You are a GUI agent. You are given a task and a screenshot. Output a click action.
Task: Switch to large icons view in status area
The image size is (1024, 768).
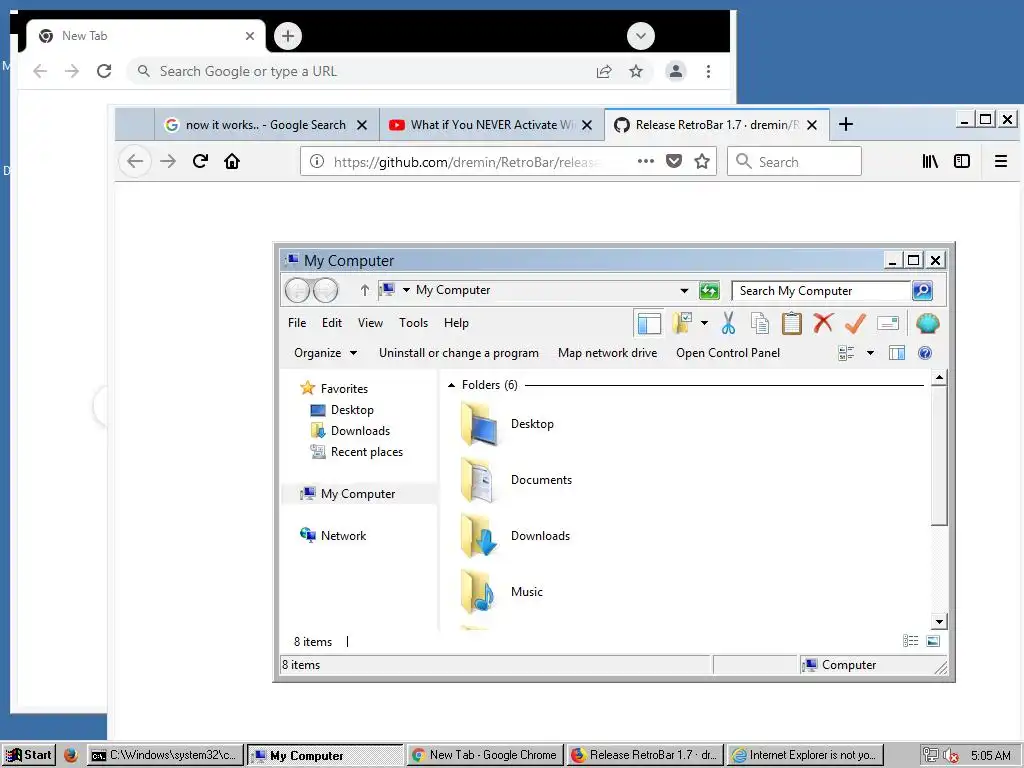pos(933,641)
